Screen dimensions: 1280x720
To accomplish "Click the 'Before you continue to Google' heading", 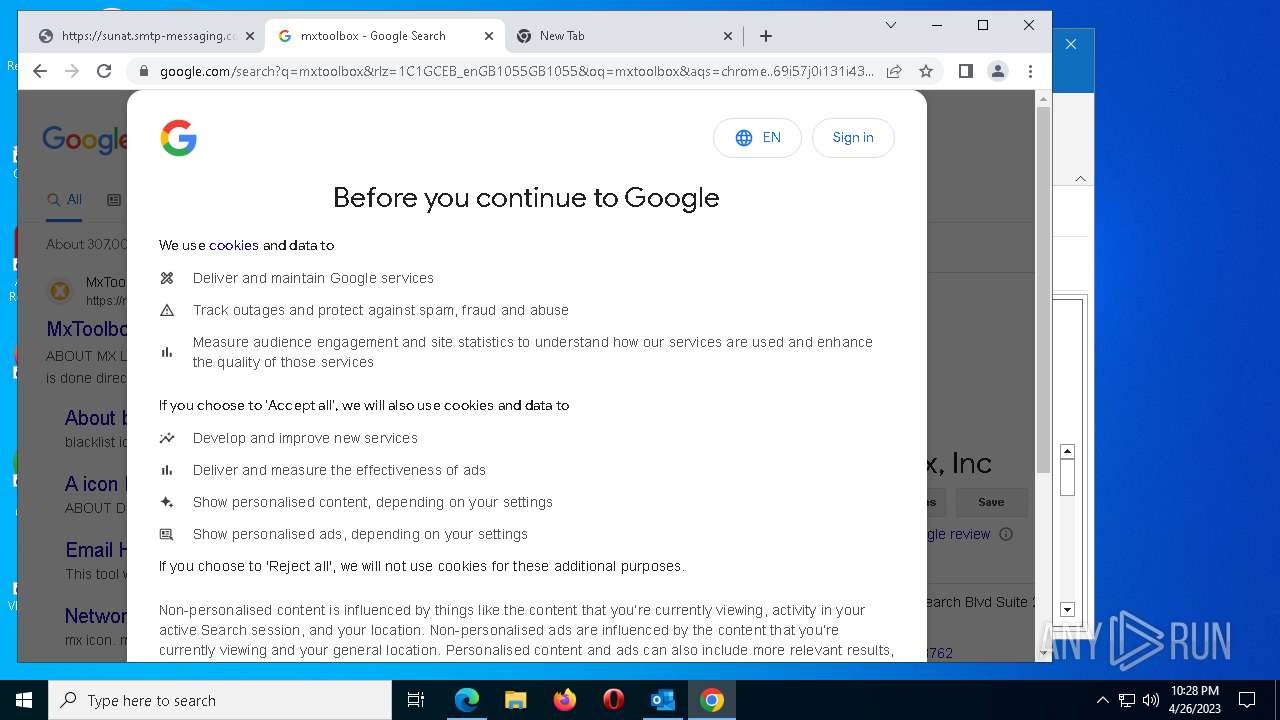I will (526, 198).
